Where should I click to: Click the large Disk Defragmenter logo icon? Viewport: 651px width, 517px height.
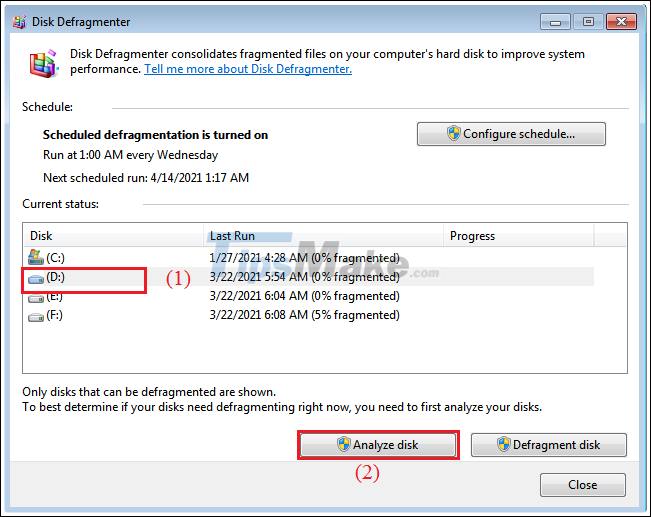click(43, 63)
